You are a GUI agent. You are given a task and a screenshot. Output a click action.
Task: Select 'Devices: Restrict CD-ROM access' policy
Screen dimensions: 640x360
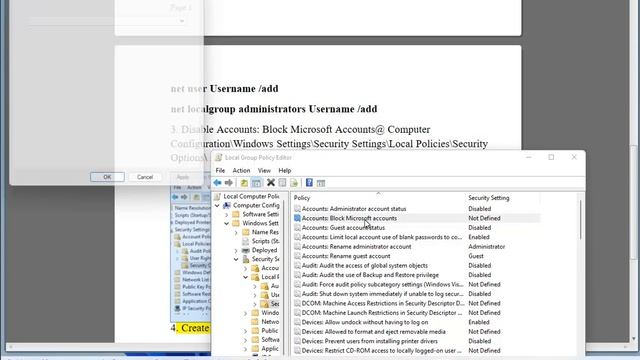click(382, 351)
